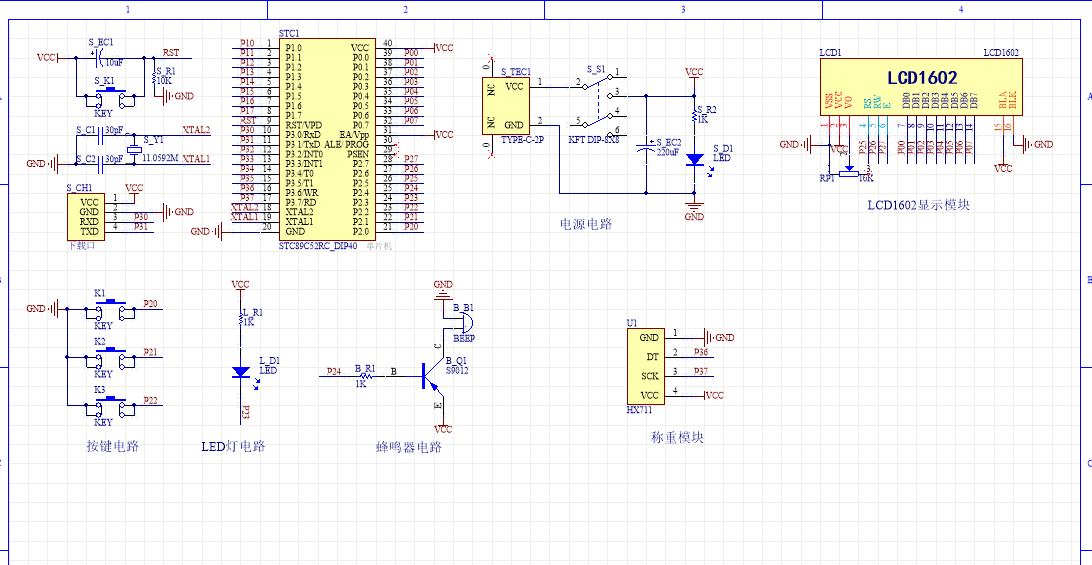Click the S_D1 power LED symbol

point(694,159)
